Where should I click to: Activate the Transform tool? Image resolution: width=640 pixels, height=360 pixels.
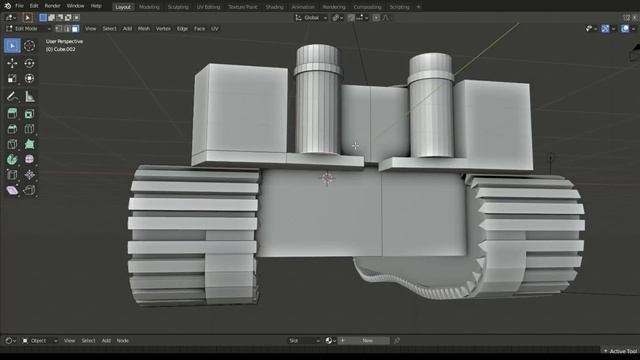(29, 78)
